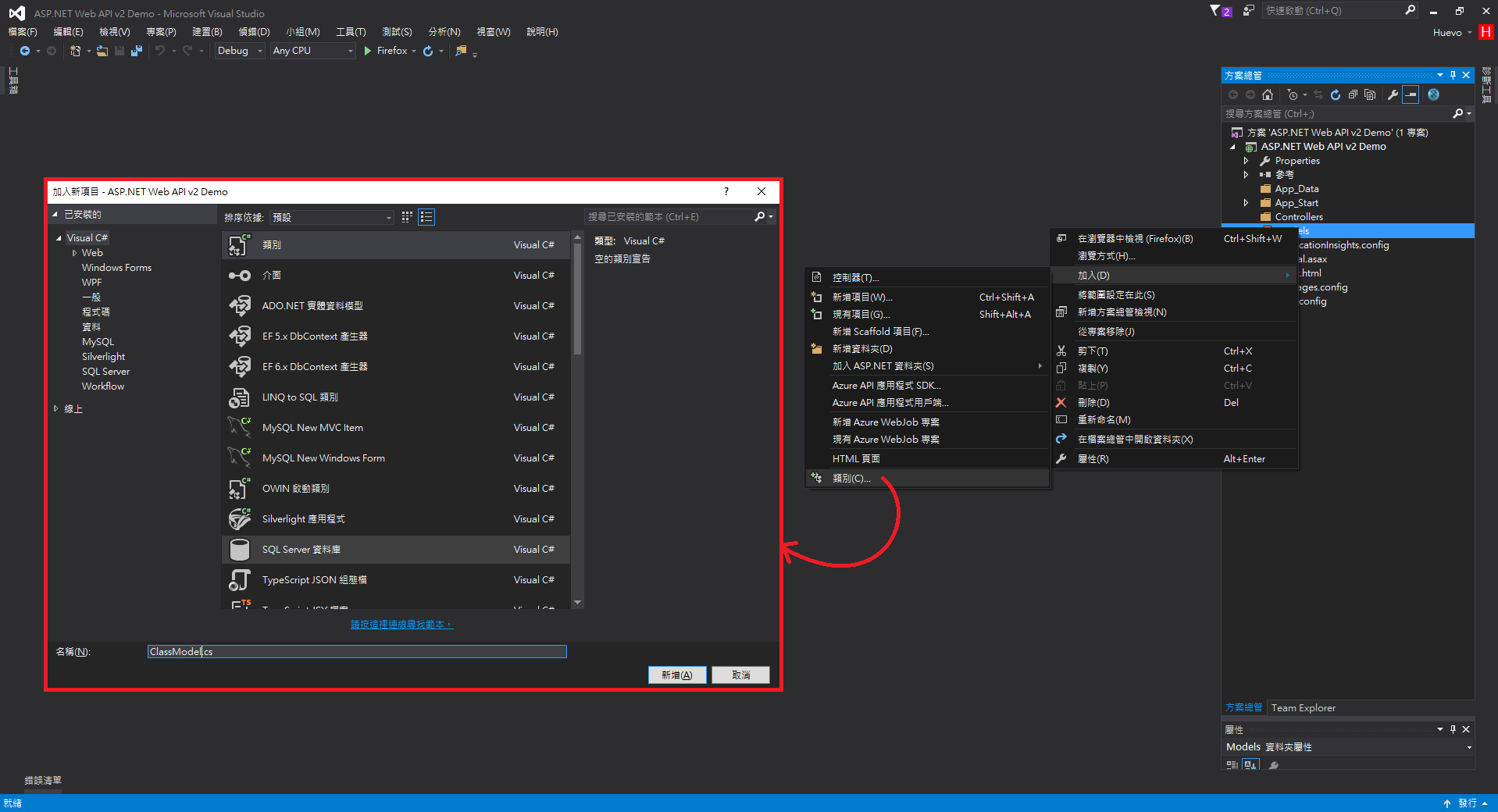Select the 類別 (Class) template item
The width and height of the screenshot is (1498, 812).
click(x=396, y=244)
